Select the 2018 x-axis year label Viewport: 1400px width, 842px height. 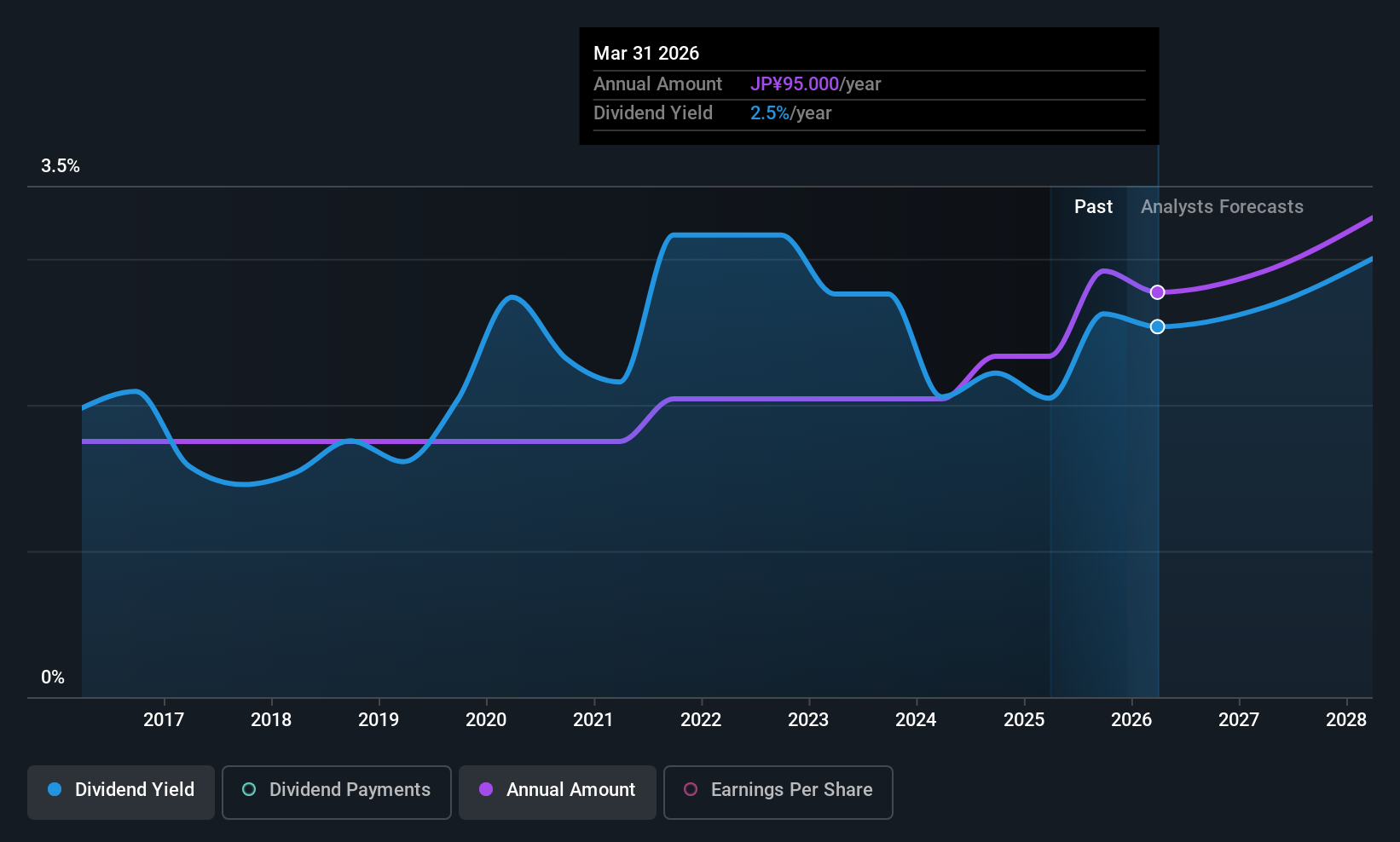271,720
